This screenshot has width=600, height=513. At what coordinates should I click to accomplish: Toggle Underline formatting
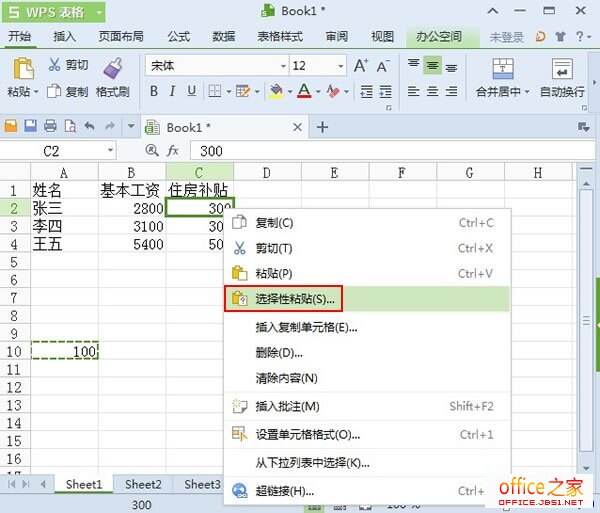coord(192,91)
